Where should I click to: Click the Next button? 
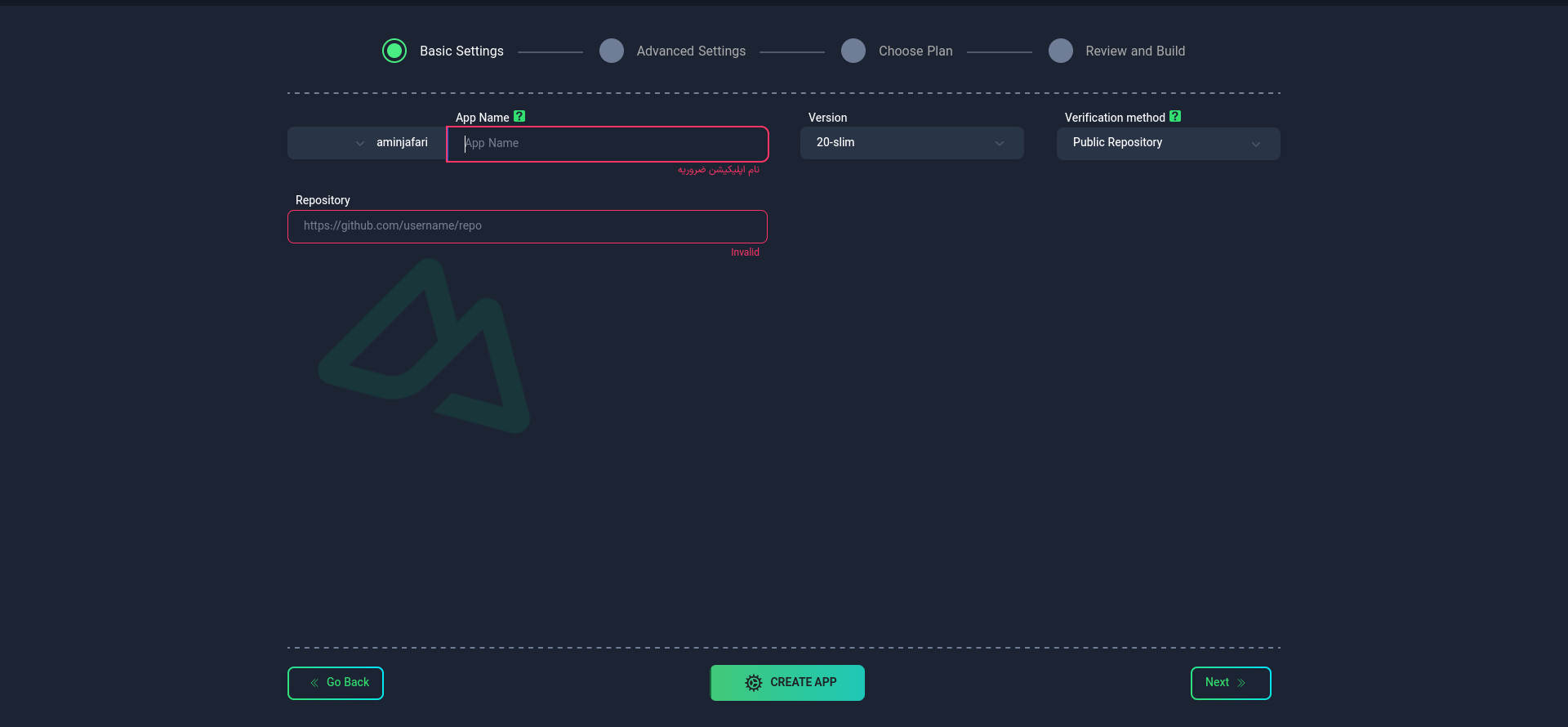(x=1231, y=683)
